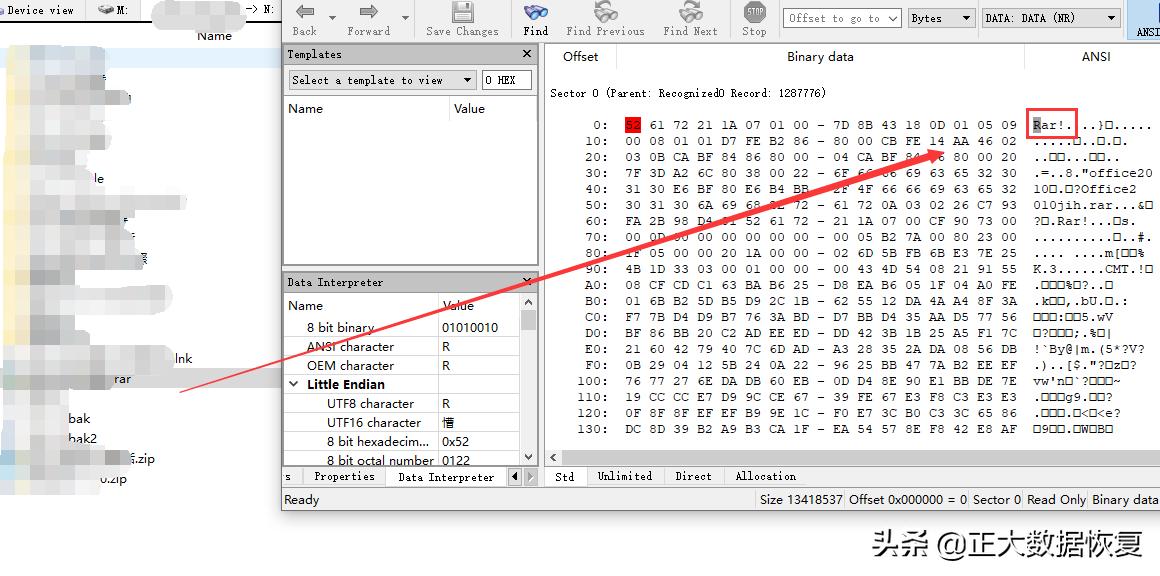Select the ANSI character row
The height and width of the screenshot is (576, 1160).
402,347
